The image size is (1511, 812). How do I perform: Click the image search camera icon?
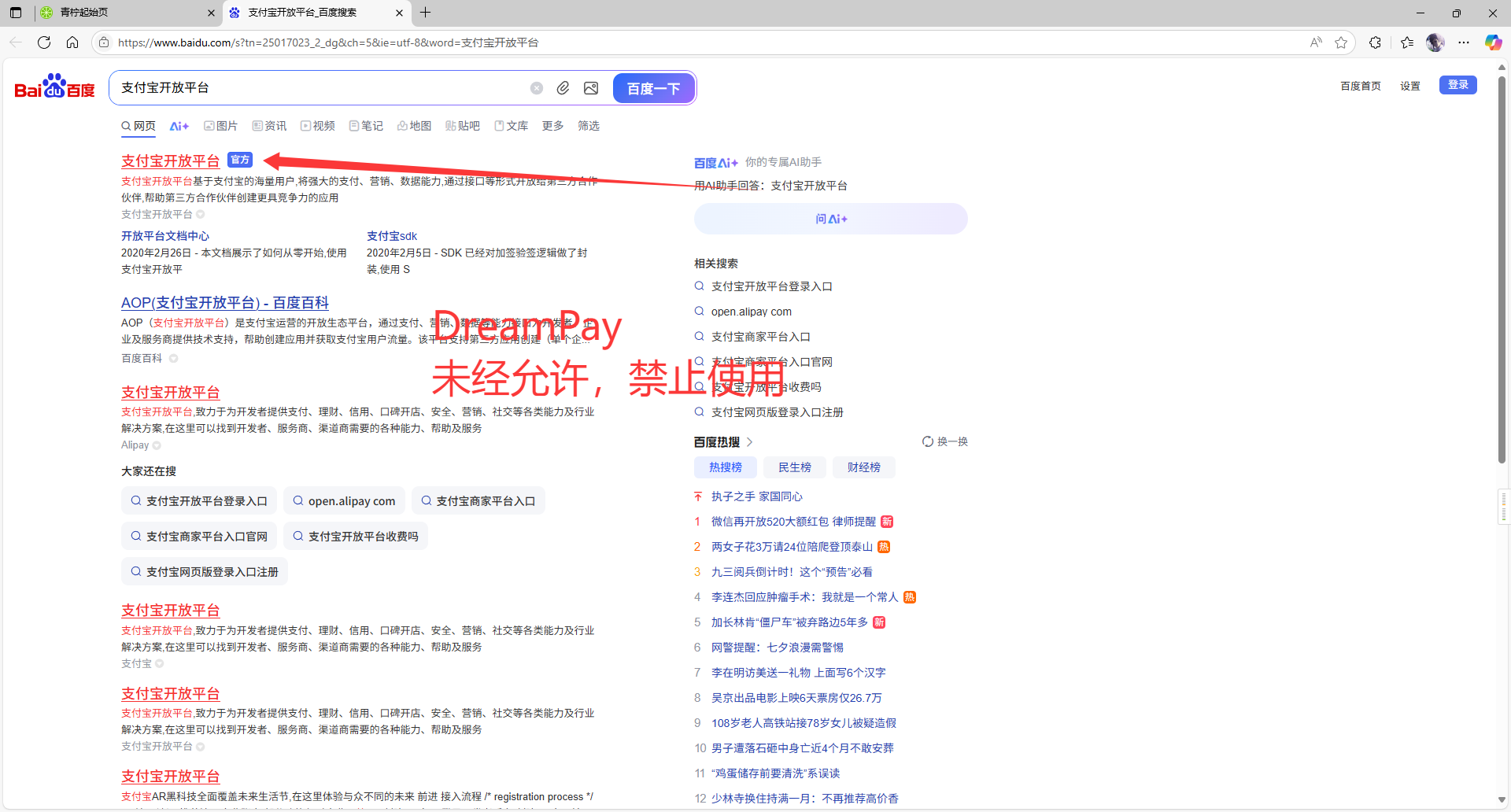click(x=591, y=88)
